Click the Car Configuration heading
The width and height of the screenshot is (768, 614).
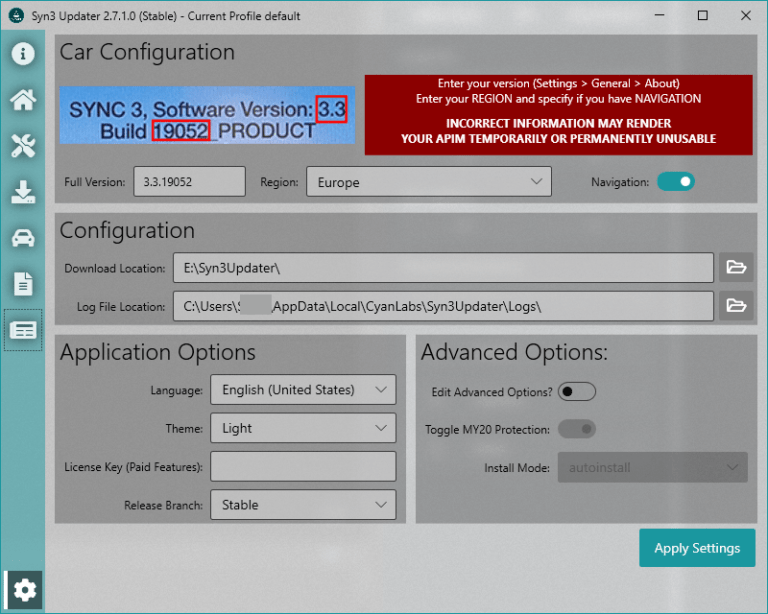(x=147, y=52)
